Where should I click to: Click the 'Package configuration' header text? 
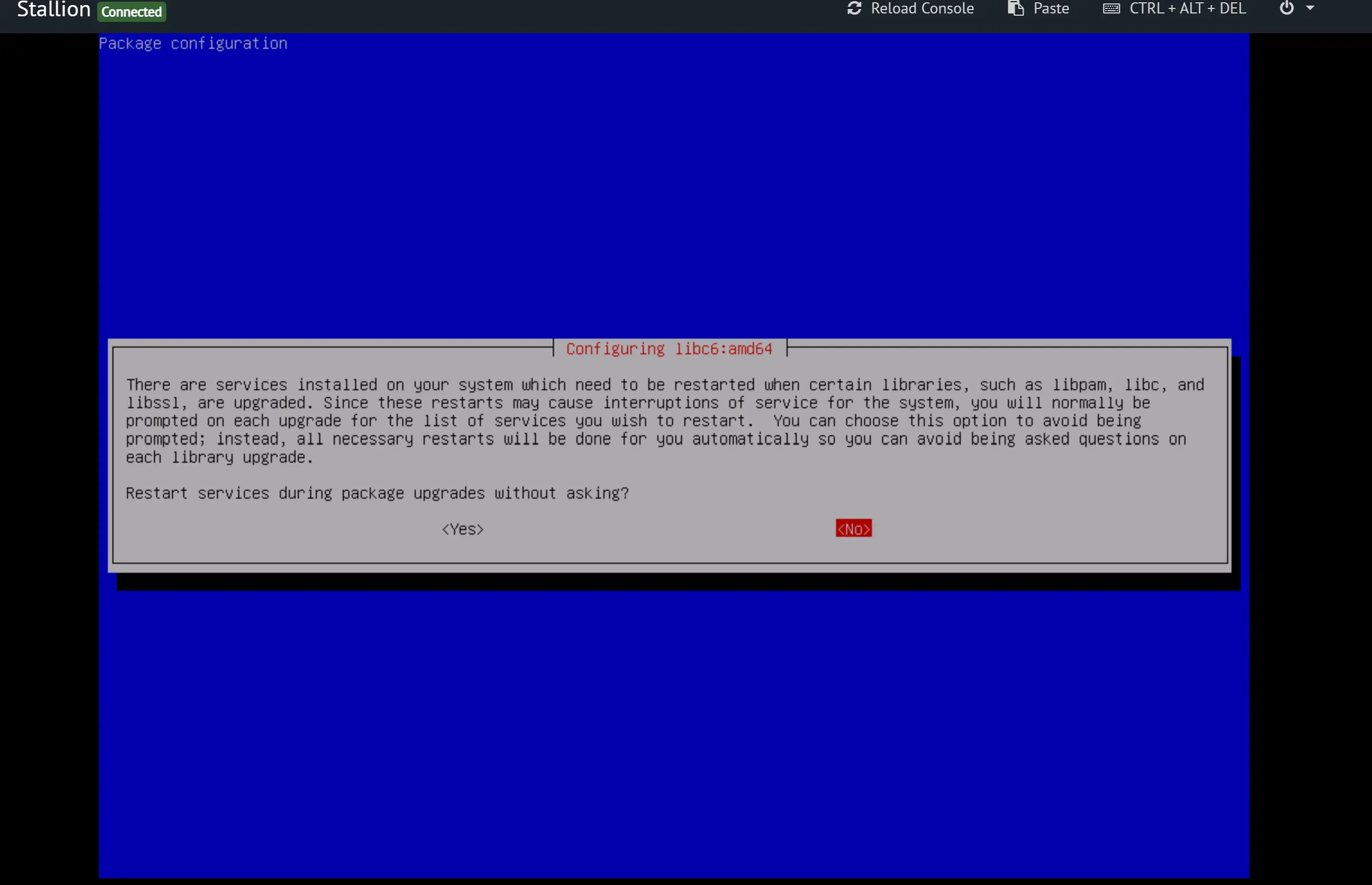tap(193, 44)
